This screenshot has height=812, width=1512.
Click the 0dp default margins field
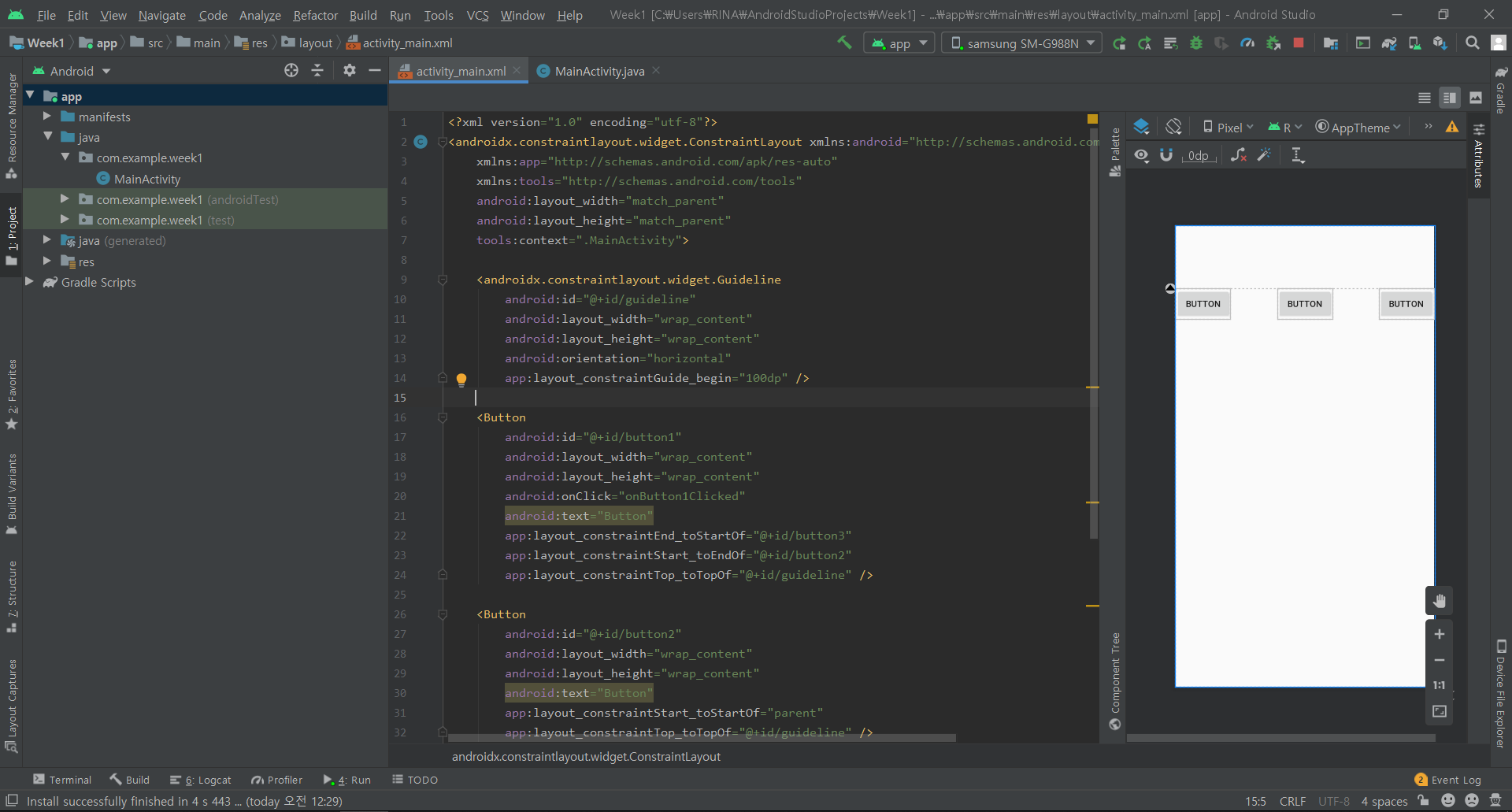[x=1199, y=155]
